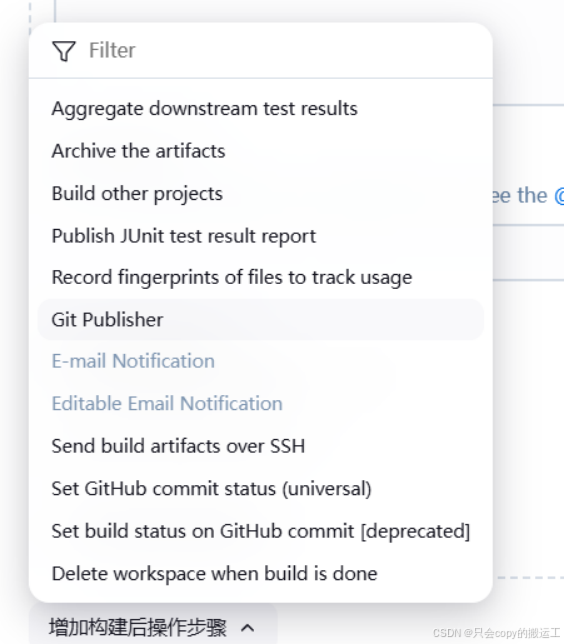Choose Send build artifacts over SSH
This screenshot has height=644, width=564.
point(260,446)
